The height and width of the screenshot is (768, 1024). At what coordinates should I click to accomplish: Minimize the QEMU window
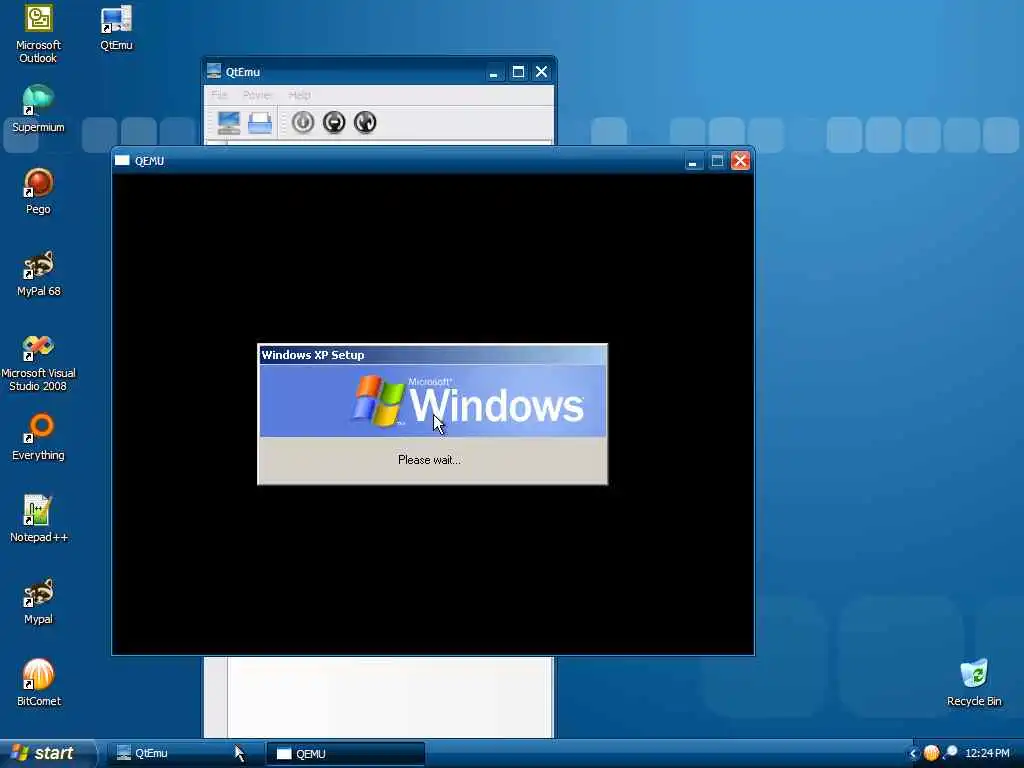(692, 161)
